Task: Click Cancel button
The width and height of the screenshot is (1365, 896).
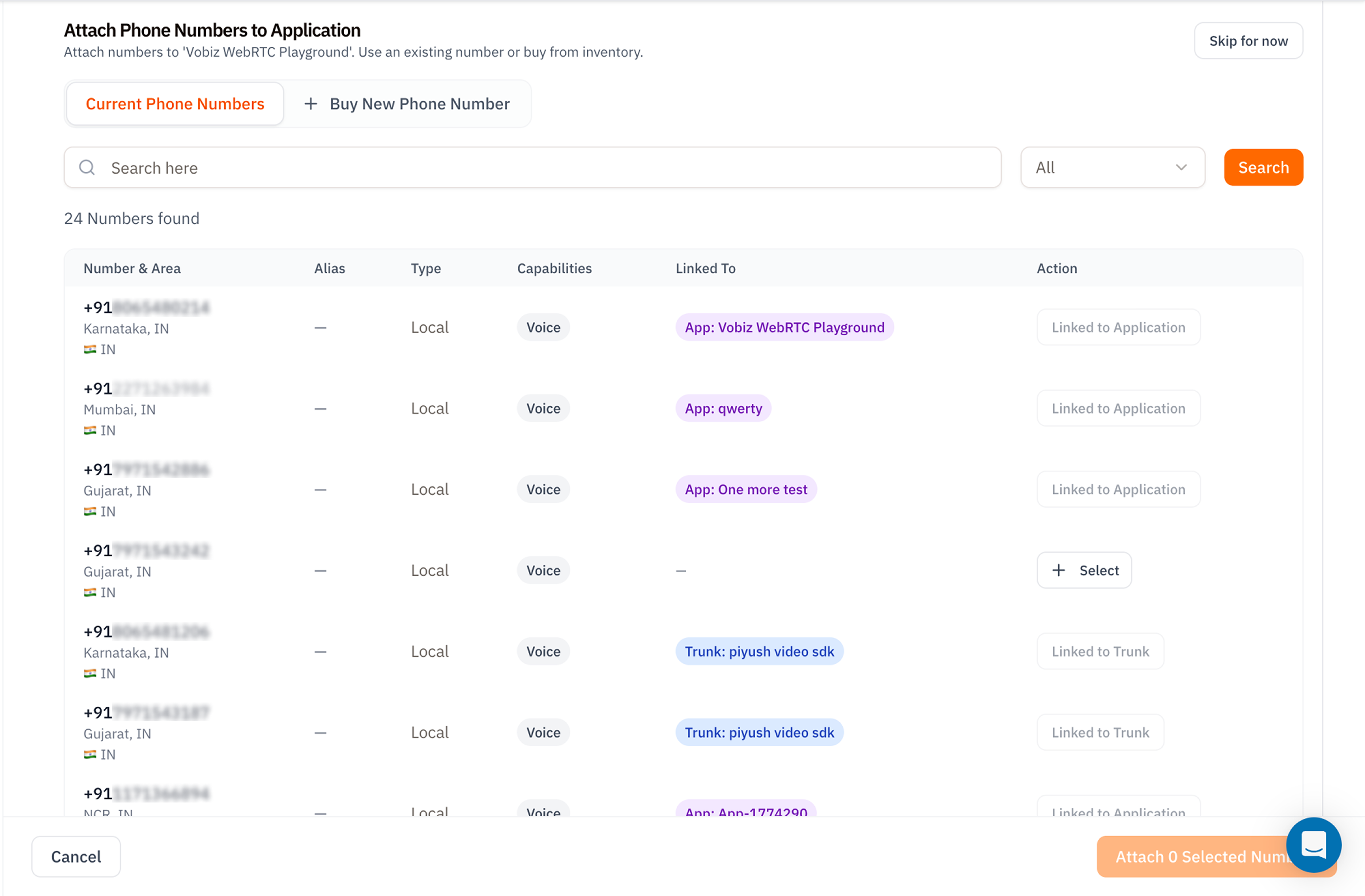Action: pos(76,856)
